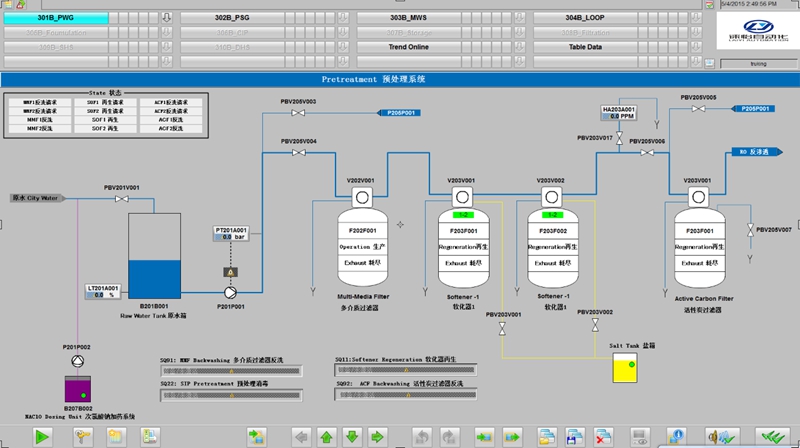Toggle valve PBV205V007 beside carbon filter
The image size is (800, 448).
click(750, 229)
